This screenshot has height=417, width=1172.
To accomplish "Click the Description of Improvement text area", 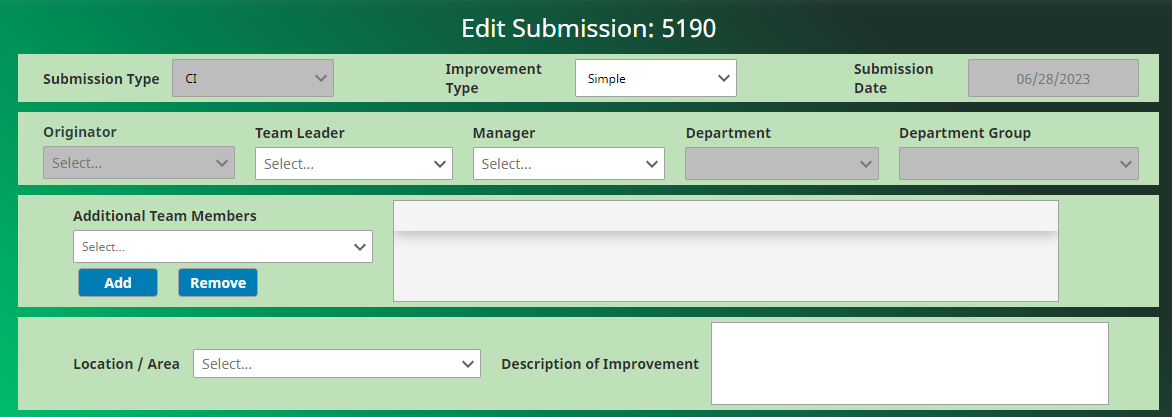I will click(910, 364).
